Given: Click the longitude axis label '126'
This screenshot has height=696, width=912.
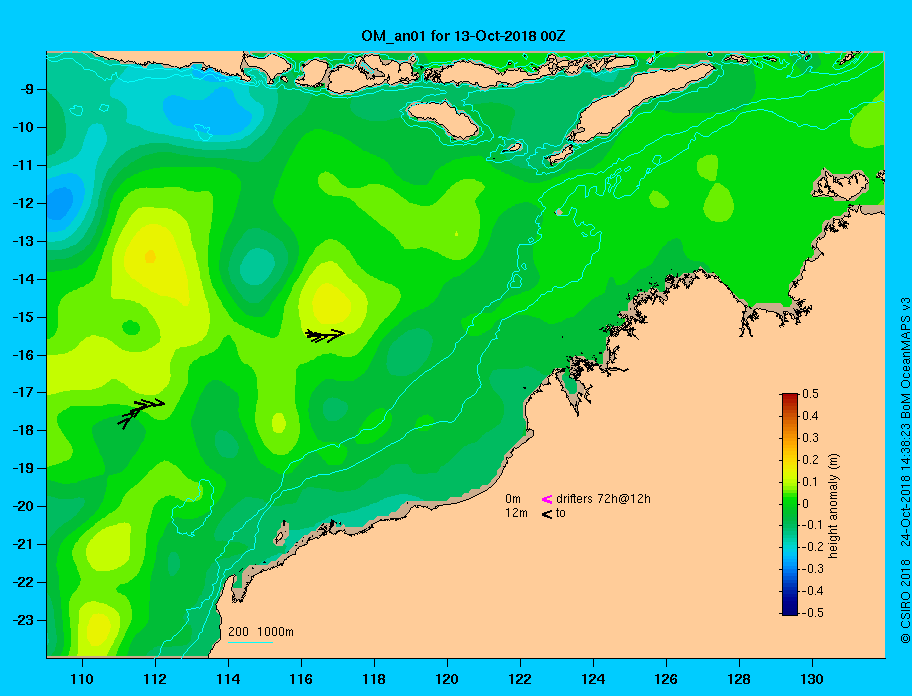Looking at the screenshot, I should coord(666,679).
